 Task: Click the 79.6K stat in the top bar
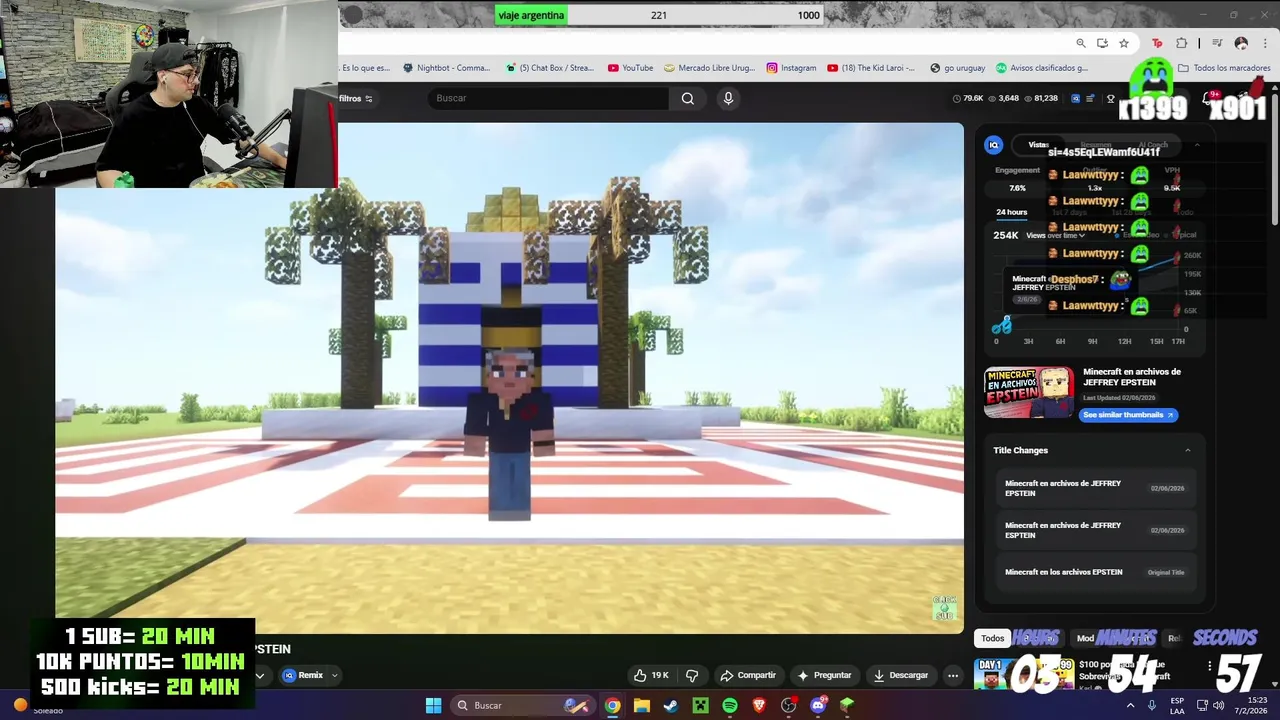point(968,98)
